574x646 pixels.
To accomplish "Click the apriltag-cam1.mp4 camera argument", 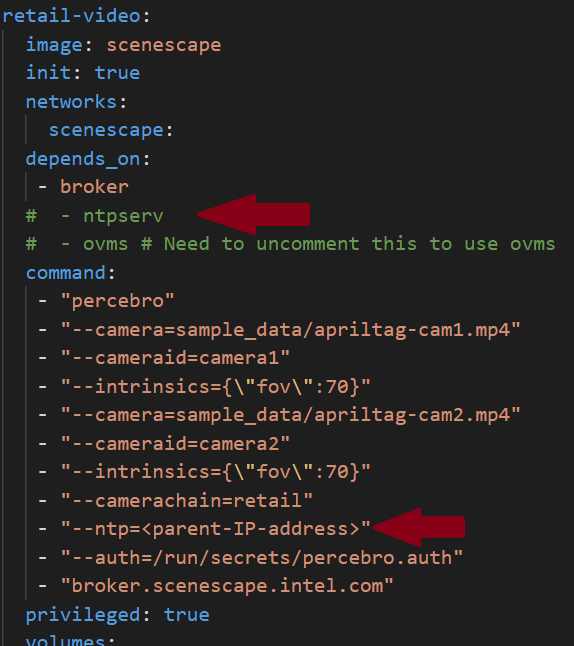I will [291, 330].
